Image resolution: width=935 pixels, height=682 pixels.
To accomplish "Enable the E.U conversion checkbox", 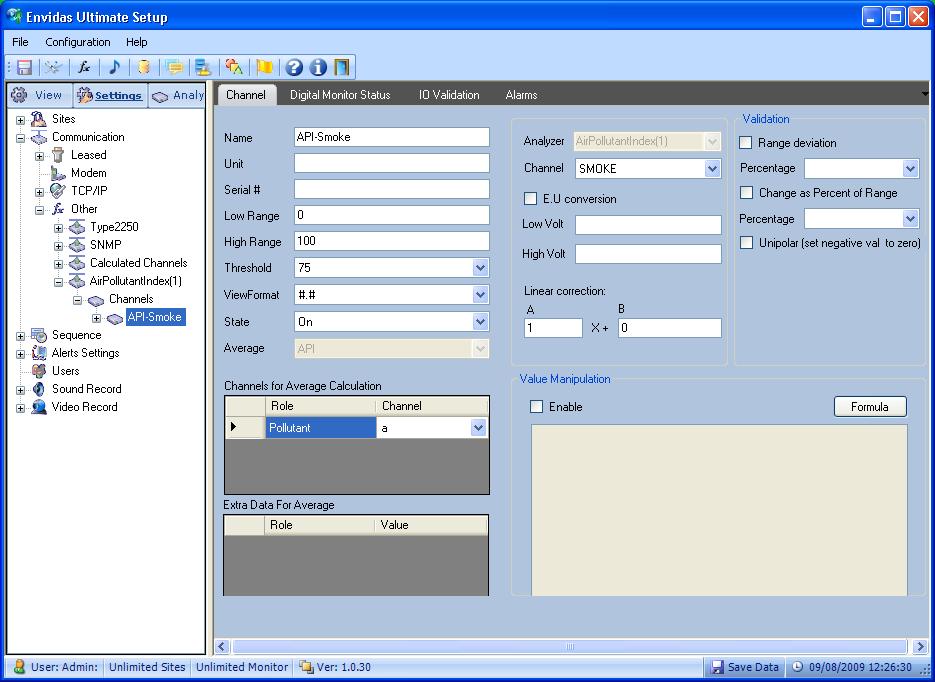I will (531, 199).
